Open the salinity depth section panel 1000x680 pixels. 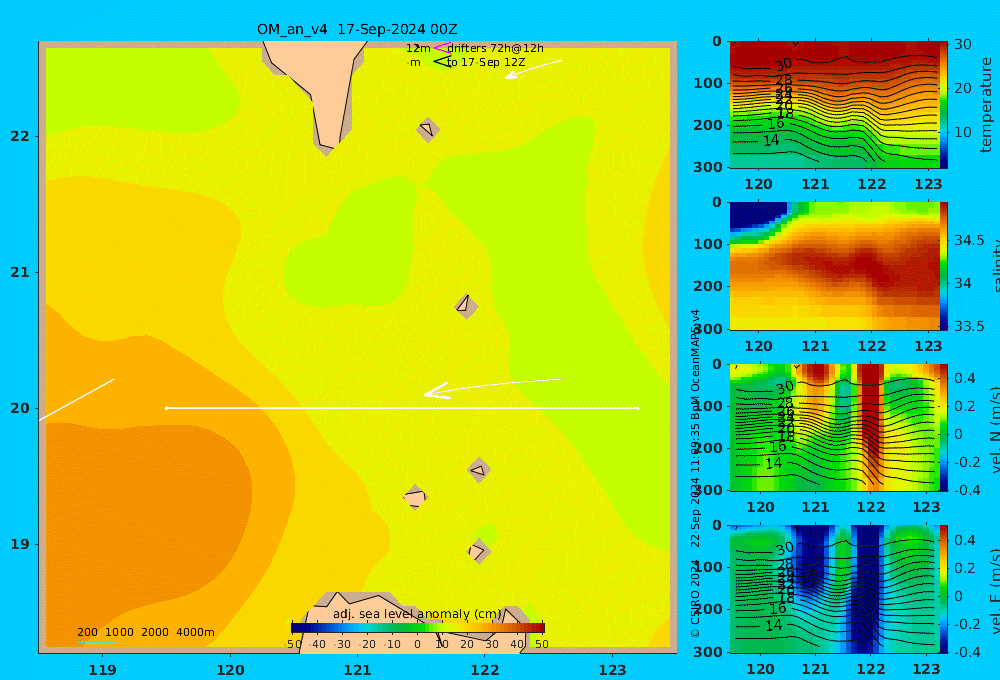pos(834,266)
